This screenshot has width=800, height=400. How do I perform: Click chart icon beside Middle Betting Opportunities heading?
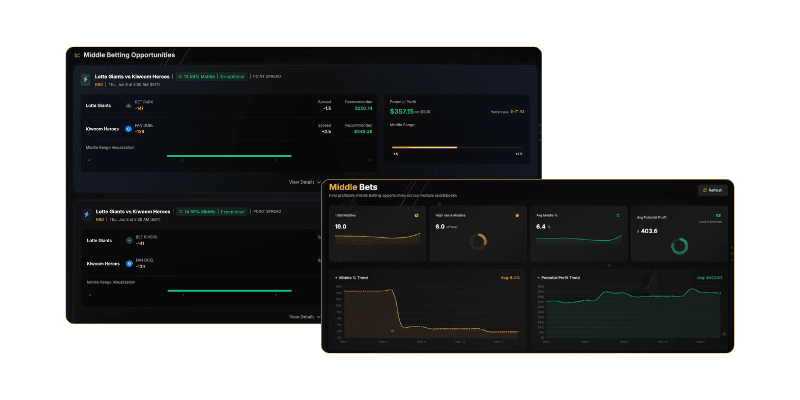77,55
